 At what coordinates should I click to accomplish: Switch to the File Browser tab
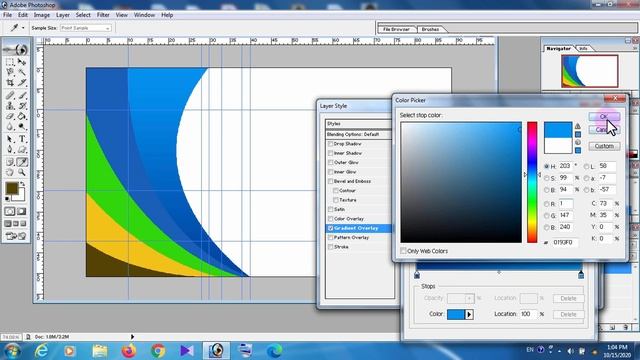pos(396,29)
